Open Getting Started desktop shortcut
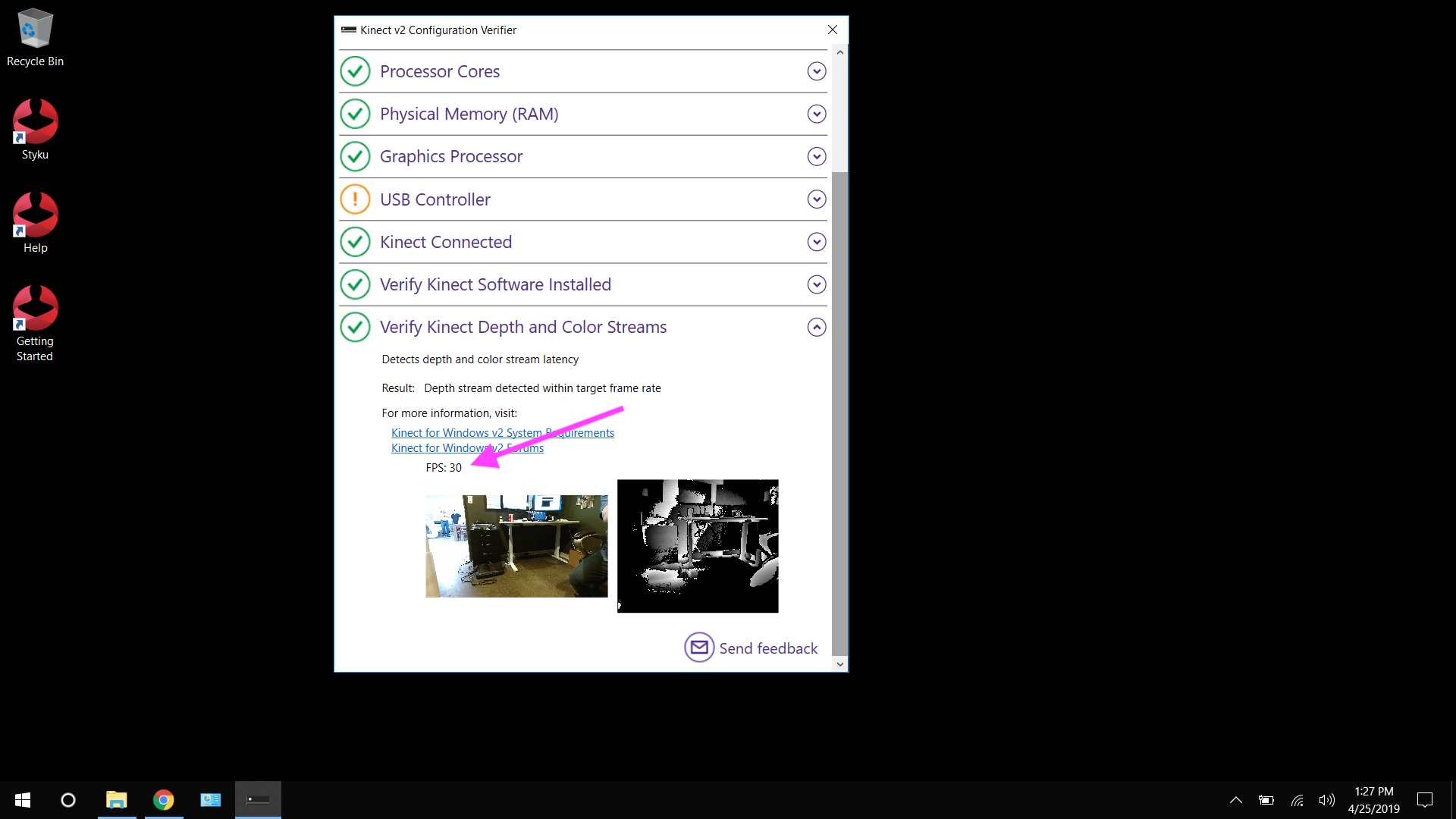Viewport: 1456px width, 819px height. pos(35,322)
